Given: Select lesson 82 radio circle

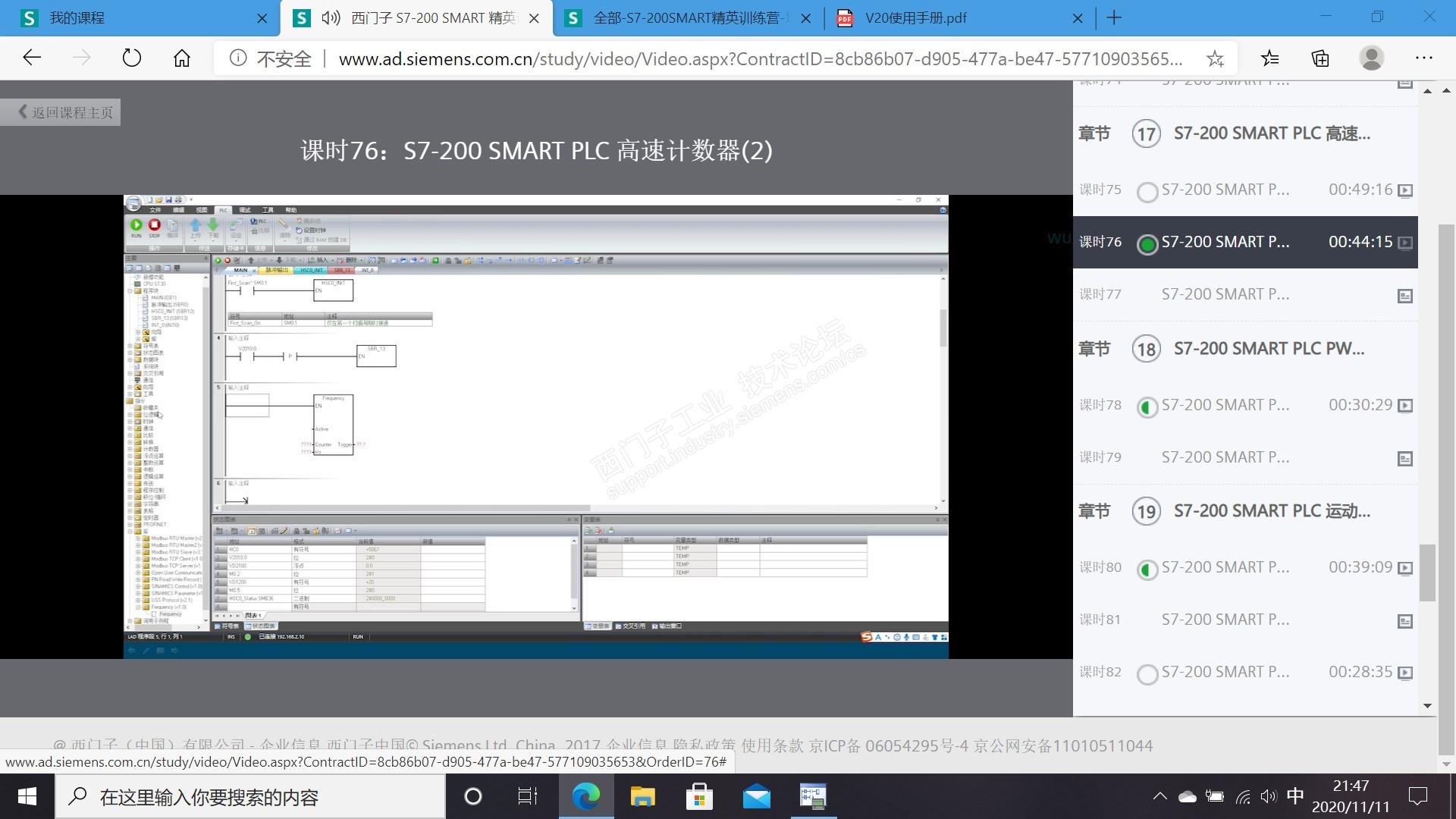Looking at the screenshot, I should 1147,674.
